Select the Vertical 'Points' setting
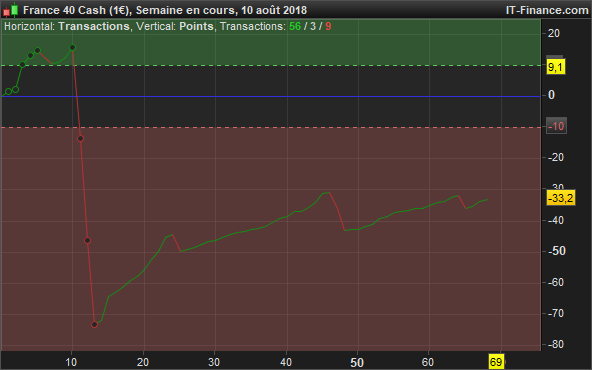Screen dimensions: 592x370 [196, 26]
